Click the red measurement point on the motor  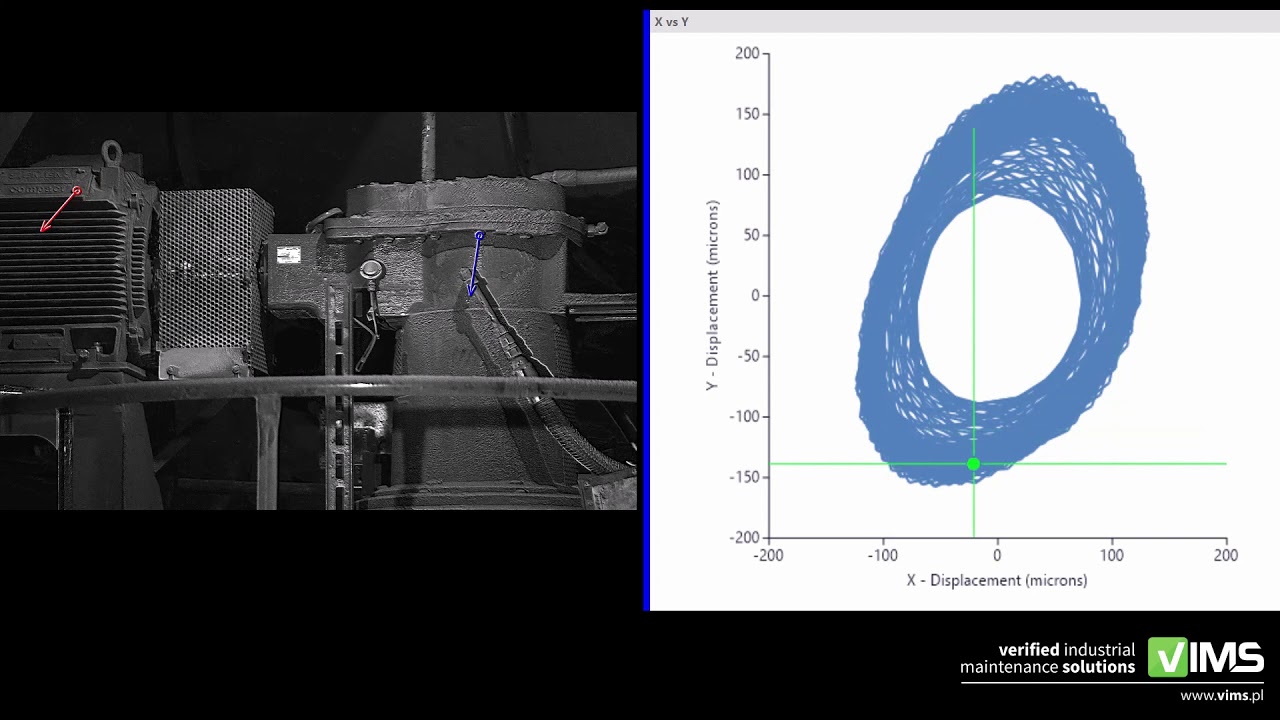point(77,190)
